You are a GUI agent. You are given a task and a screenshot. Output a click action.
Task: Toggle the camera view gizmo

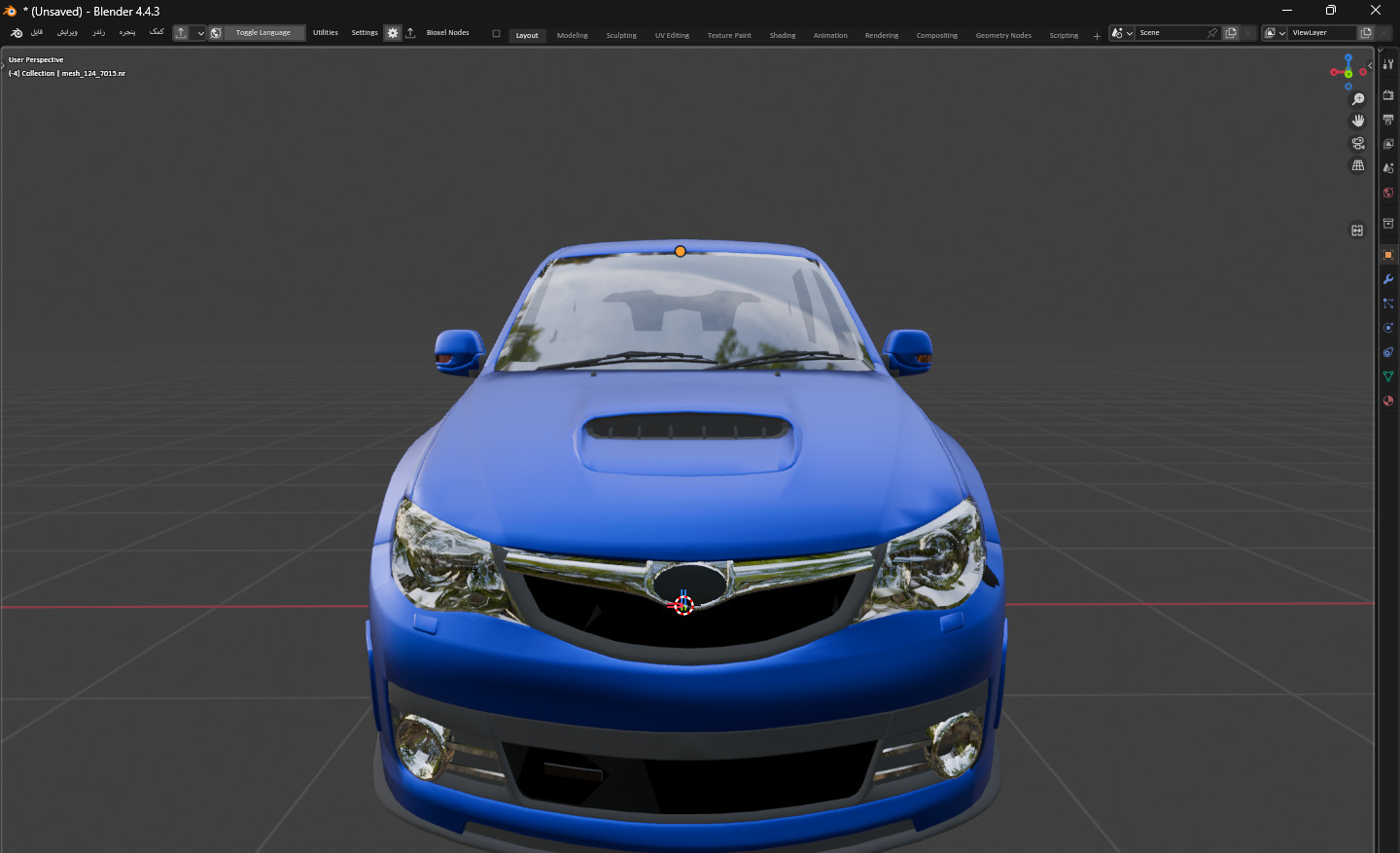click(x=1358, y=143)
